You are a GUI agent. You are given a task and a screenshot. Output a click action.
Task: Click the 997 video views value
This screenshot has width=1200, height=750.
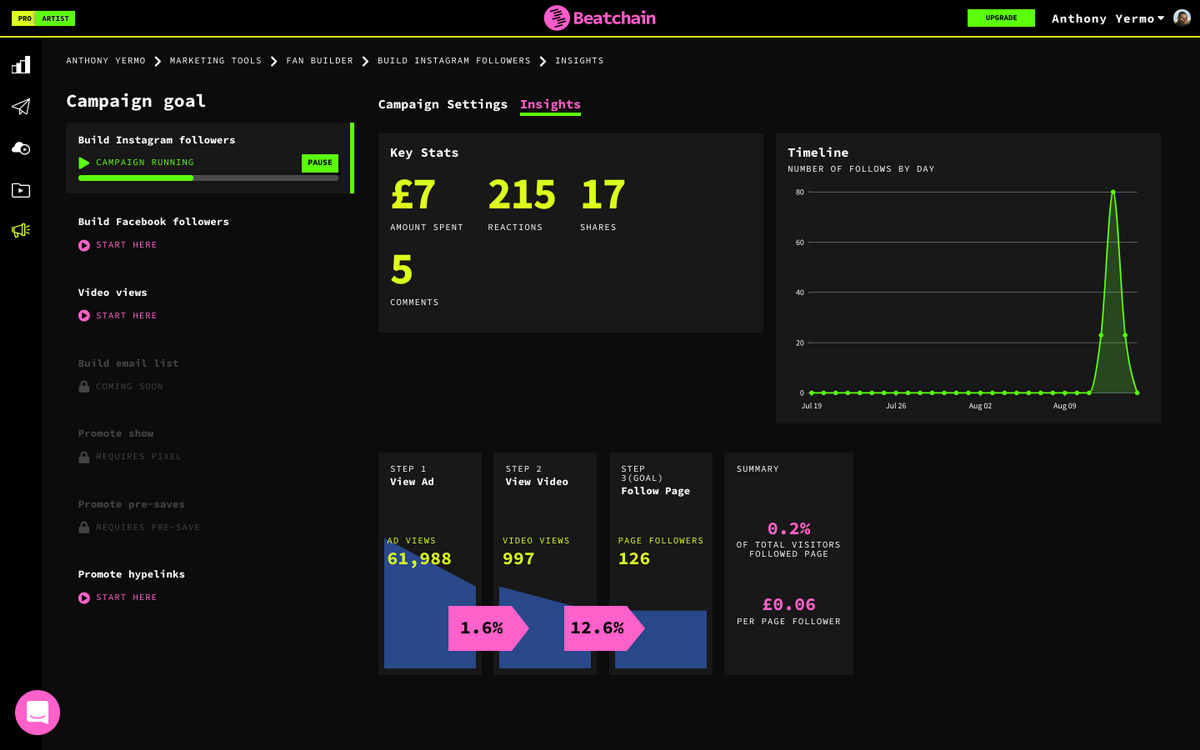(x=519, y=559)
